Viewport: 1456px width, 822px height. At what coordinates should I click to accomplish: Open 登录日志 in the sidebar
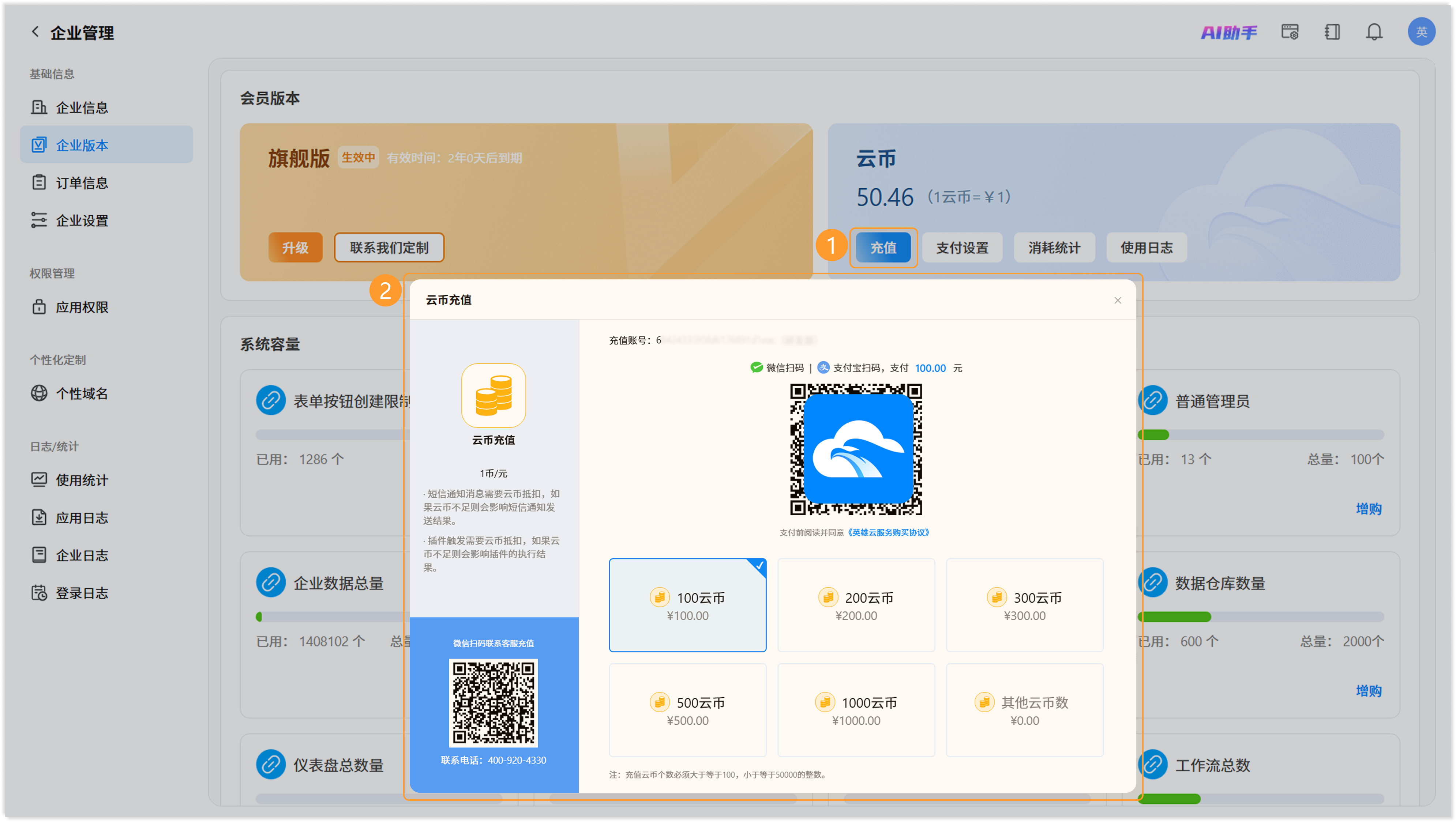[x=106, y=593]
